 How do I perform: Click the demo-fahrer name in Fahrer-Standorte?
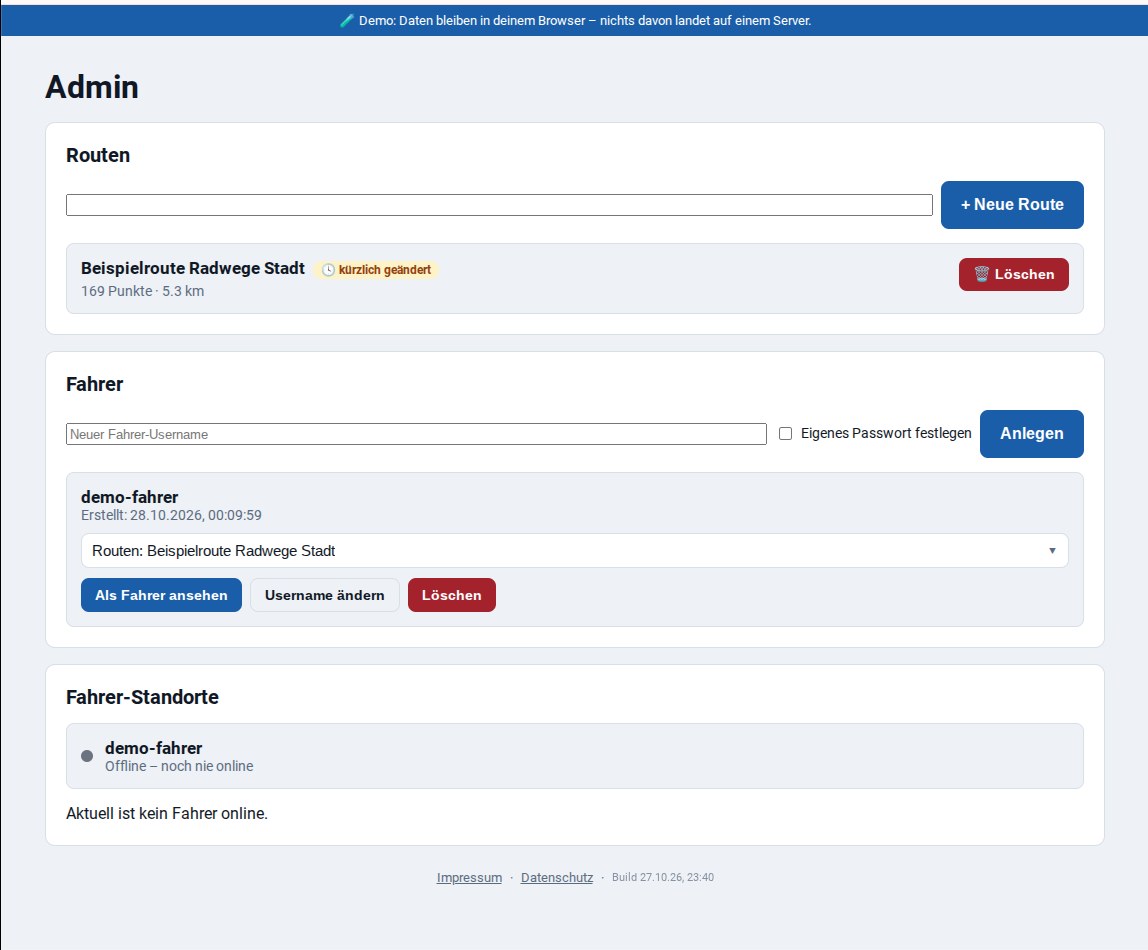coord(154,748)
